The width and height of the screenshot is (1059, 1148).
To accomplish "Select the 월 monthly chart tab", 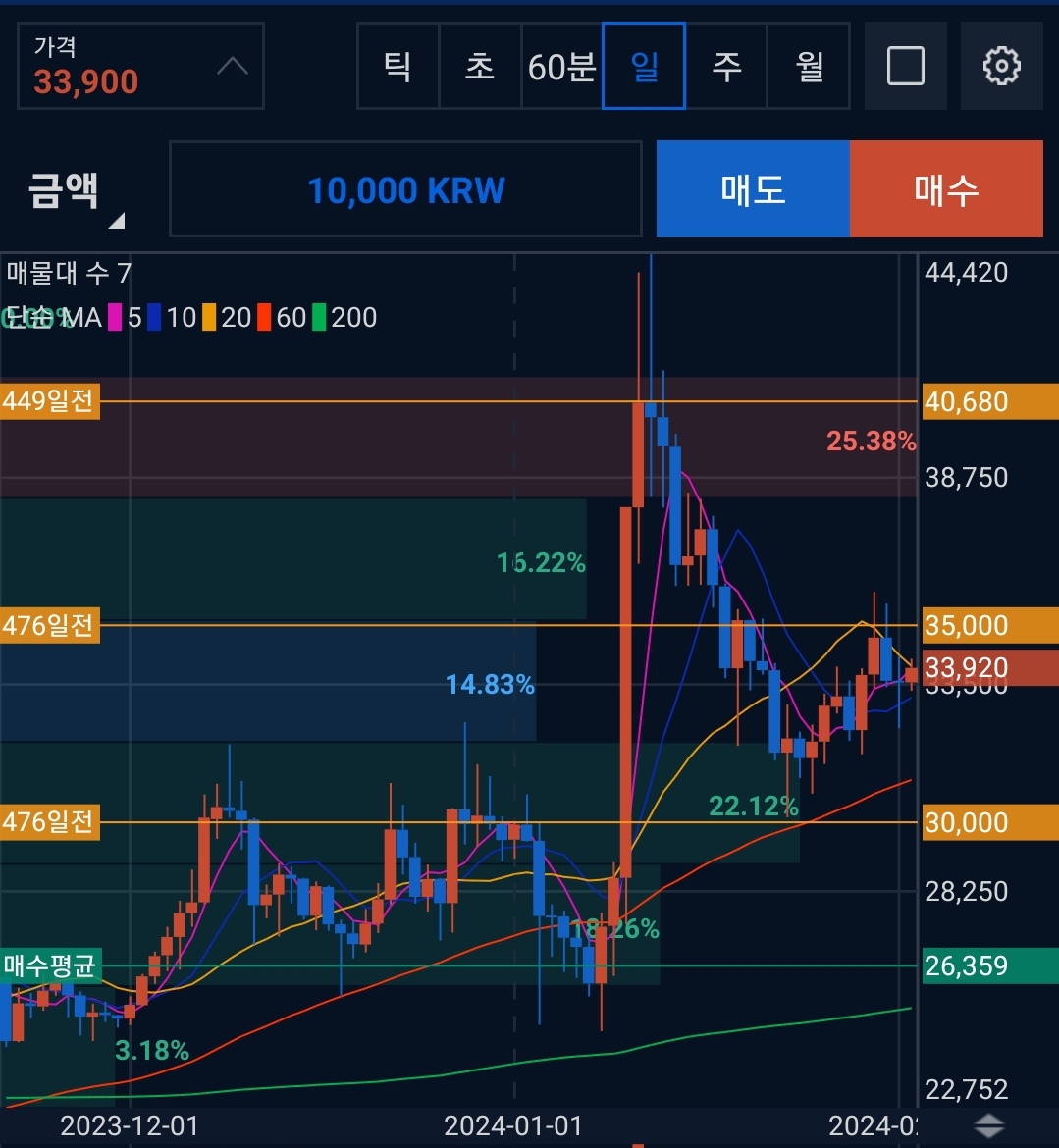I will click(809, 66).
